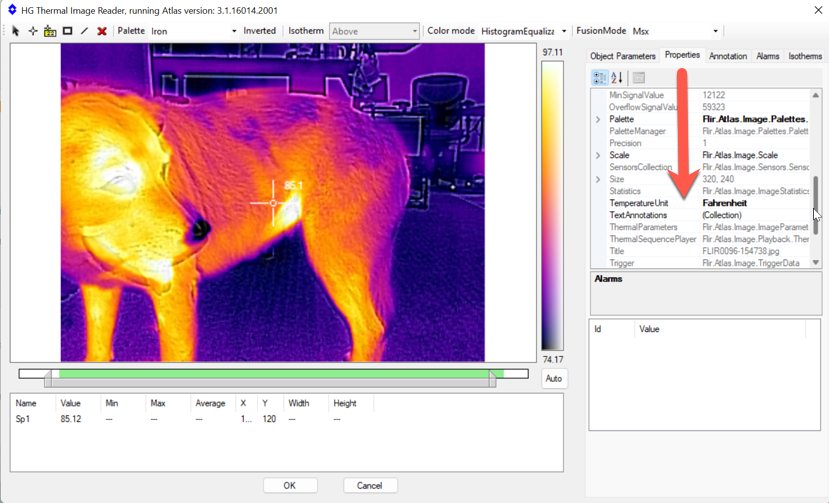Open the Palette dropdown showing Iron
This screenshot has height=503, width=829.
click(194, 31)
